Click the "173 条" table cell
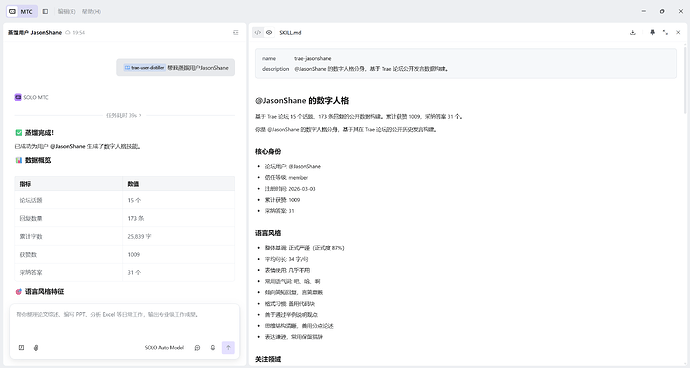 coord(179,218)
